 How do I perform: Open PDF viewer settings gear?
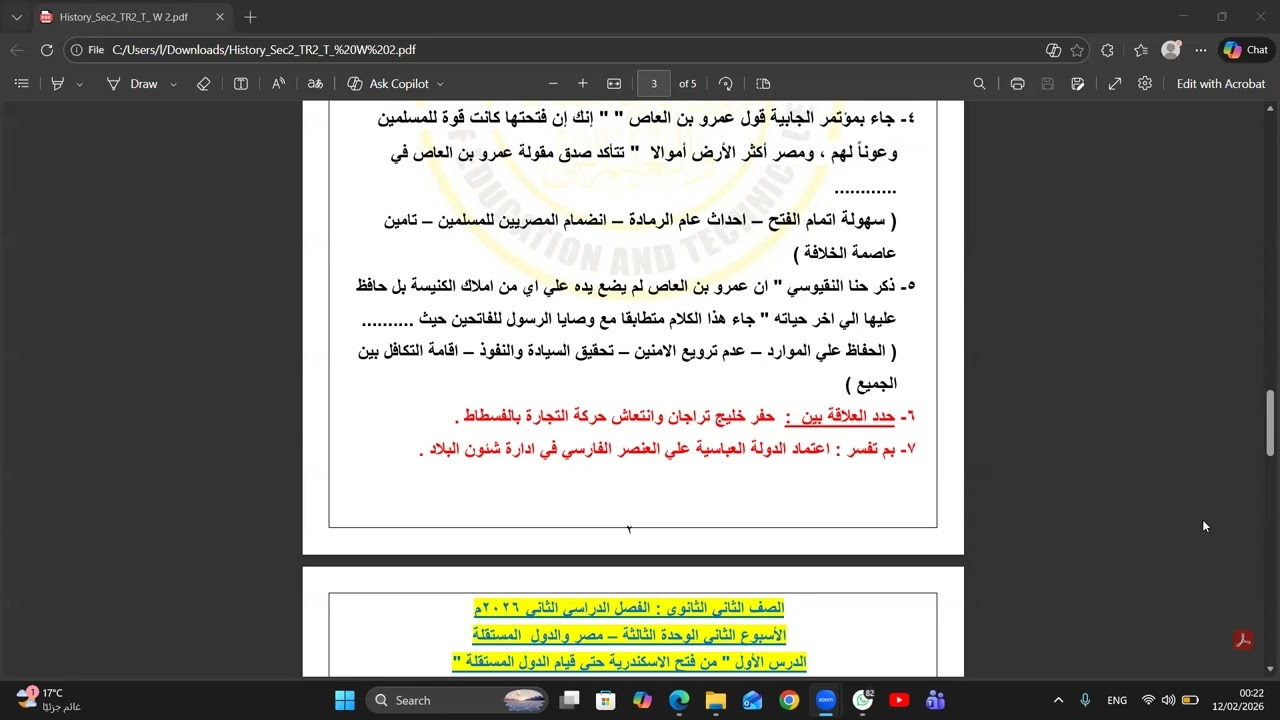coord(1145,84)
